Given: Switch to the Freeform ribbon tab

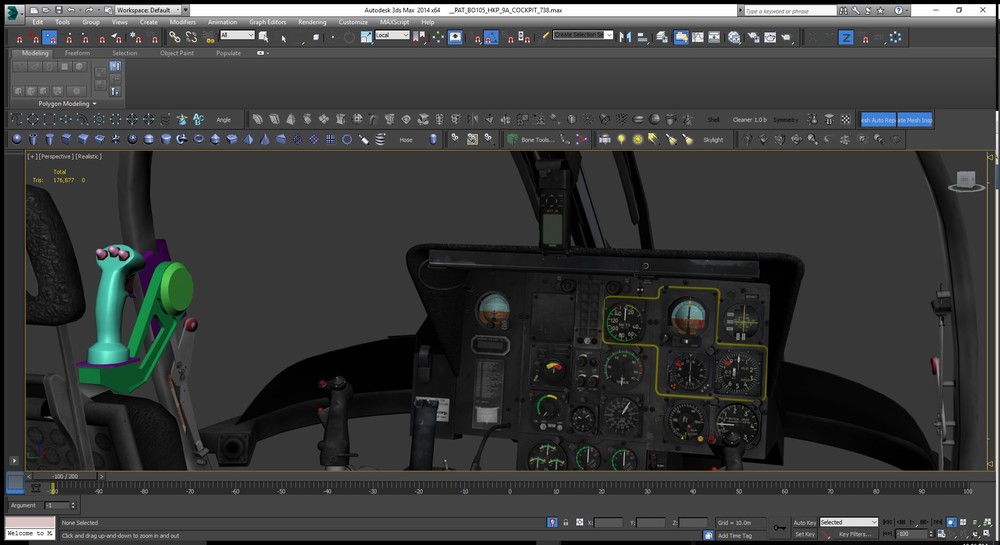Looking at the screenshot, I should [78, 53].
